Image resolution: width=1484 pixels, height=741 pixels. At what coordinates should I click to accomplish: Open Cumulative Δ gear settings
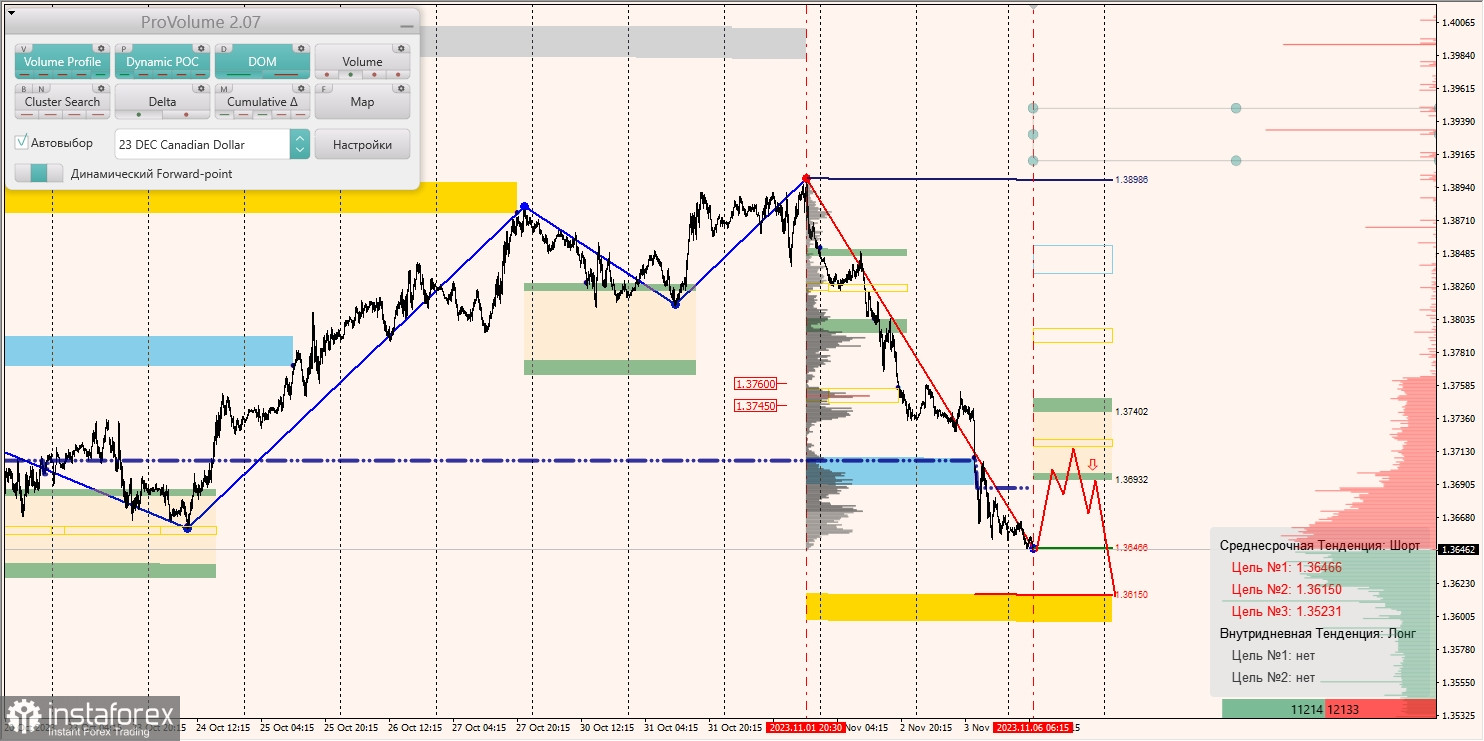point(300,88)
